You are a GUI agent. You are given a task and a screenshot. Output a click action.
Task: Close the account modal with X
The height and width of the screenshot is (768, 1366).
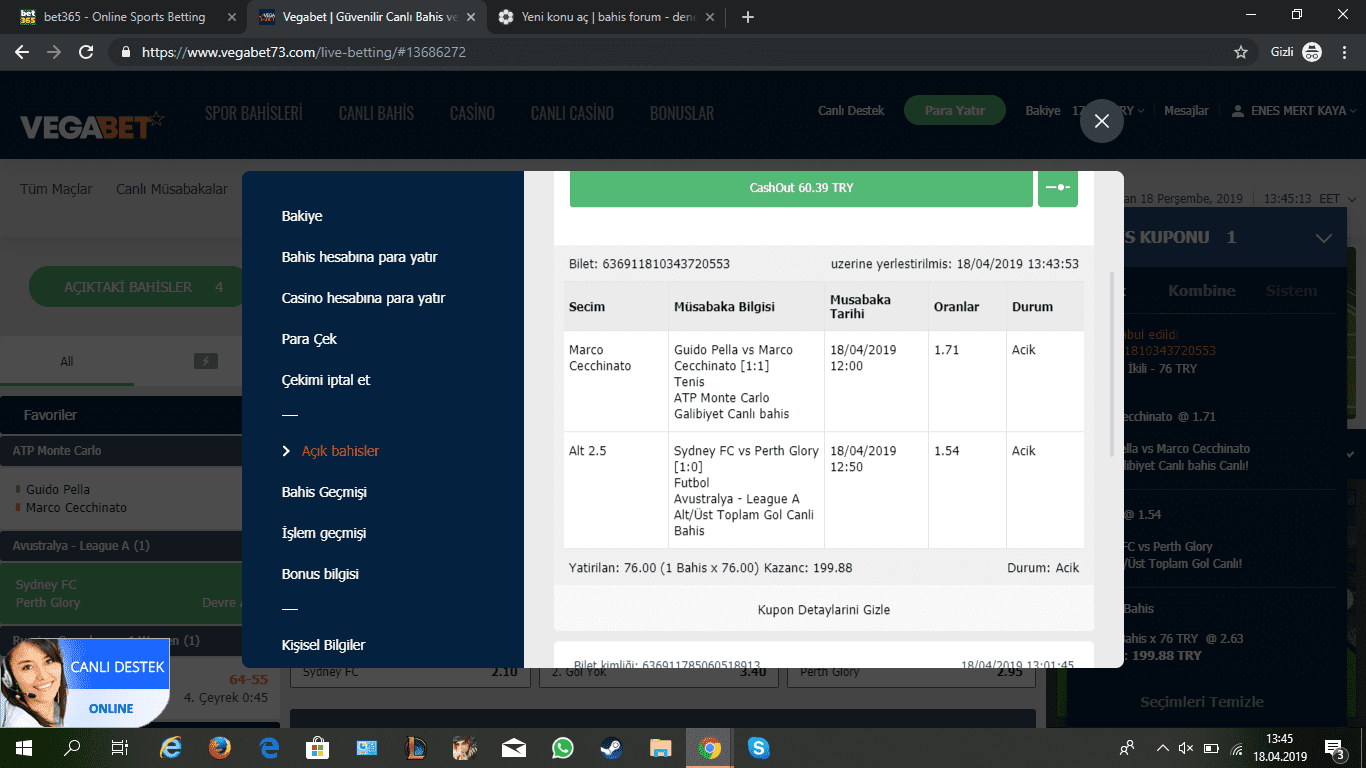pos(1101,121)
